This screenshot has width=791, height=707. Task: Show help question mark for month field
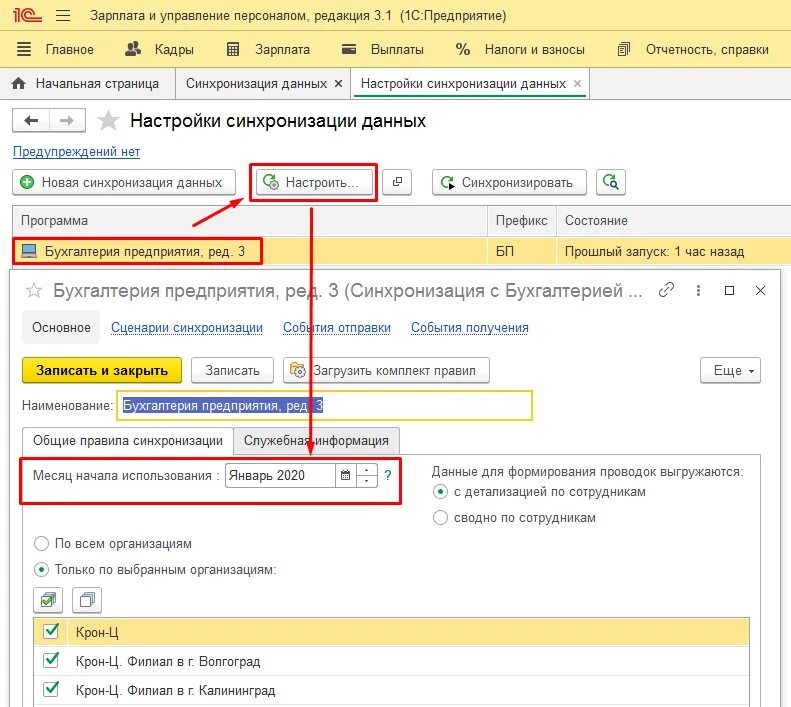point(387,475)
